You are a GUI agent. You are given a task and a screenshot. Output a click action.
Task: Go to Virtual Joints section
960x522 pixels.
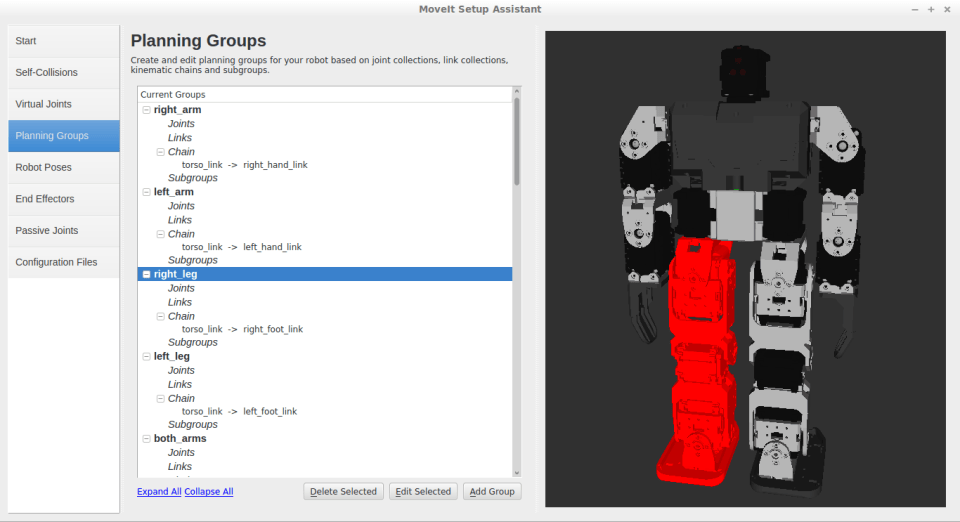coord(64,104)
